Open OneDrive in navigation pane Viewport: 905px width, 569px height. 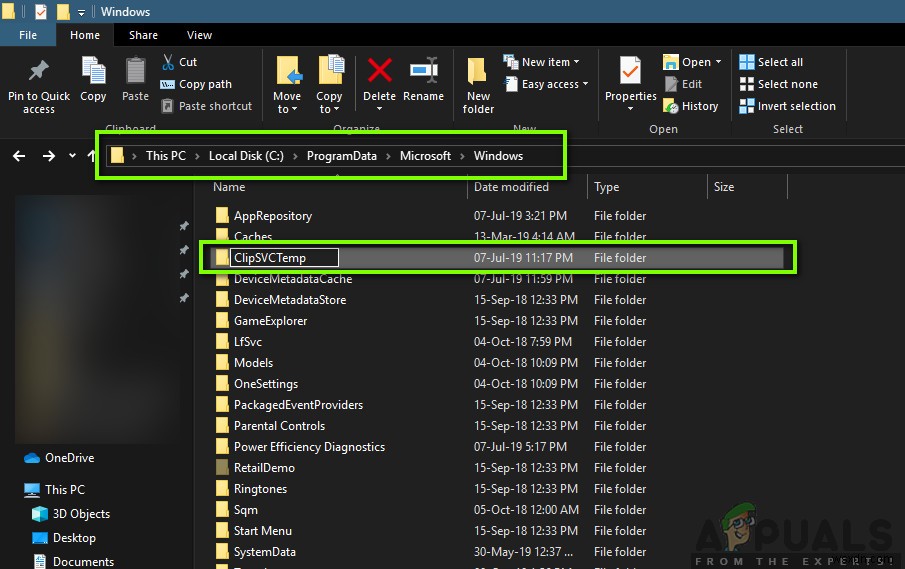(x=59, y=458)
